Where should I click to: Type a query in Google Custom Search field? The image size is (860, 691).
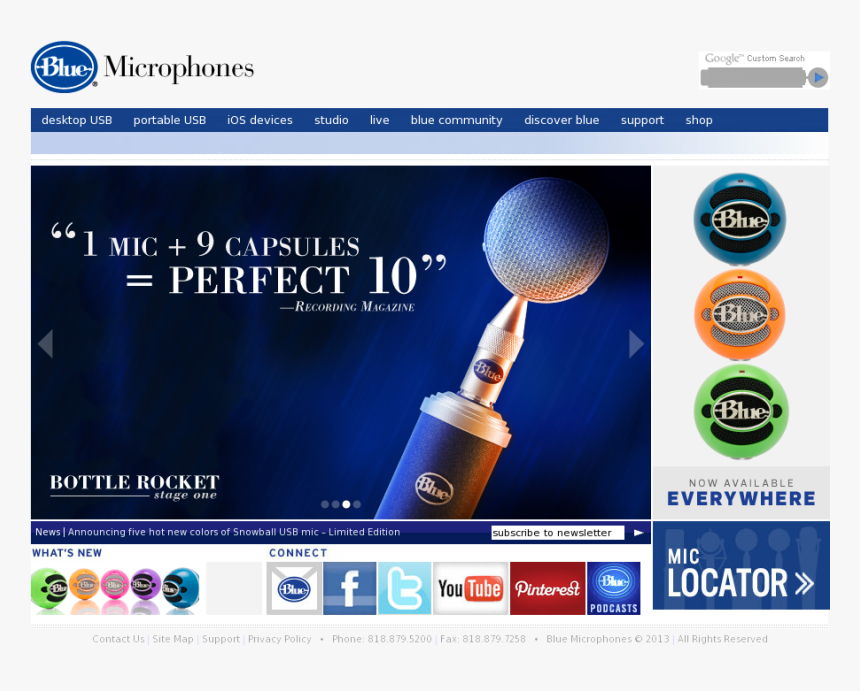tap(752, 76)
